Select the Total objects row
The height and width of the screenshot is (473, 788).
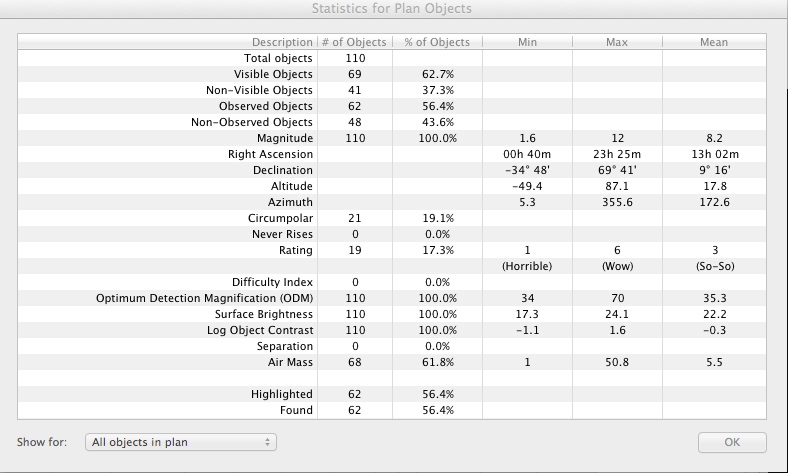point(278,58)
